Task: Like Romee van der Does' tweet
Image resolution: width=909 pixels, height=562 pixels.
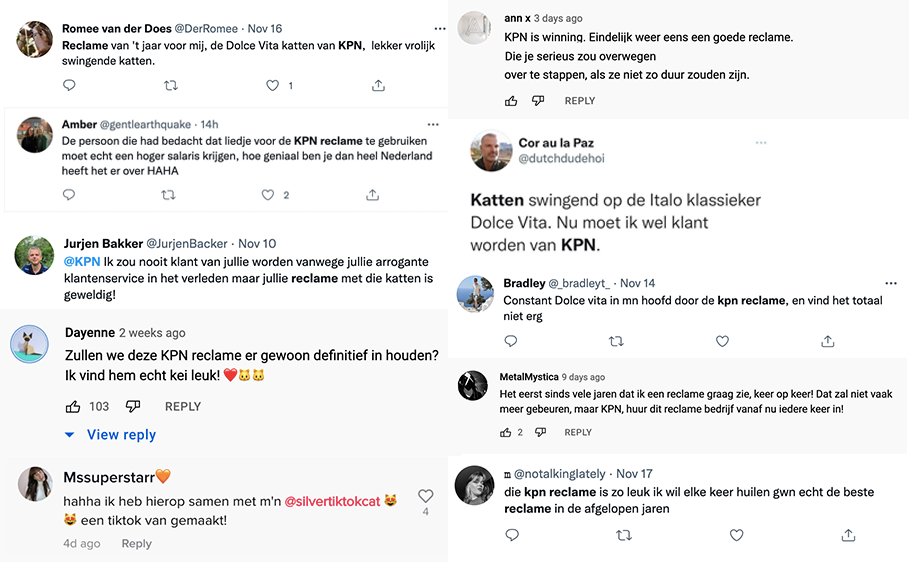Action: click(273, 86)
